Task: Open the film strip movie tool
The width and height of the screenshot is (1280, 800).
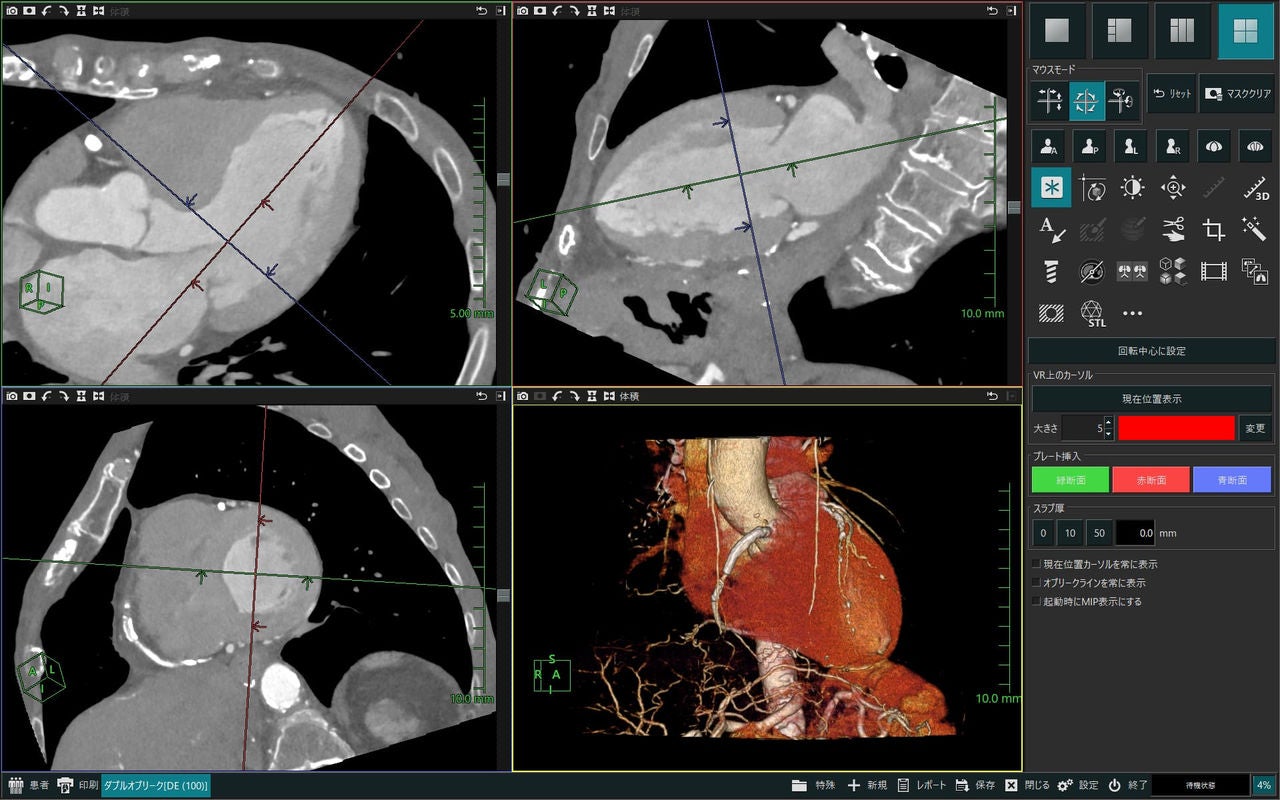Action: pos(1214,271)
